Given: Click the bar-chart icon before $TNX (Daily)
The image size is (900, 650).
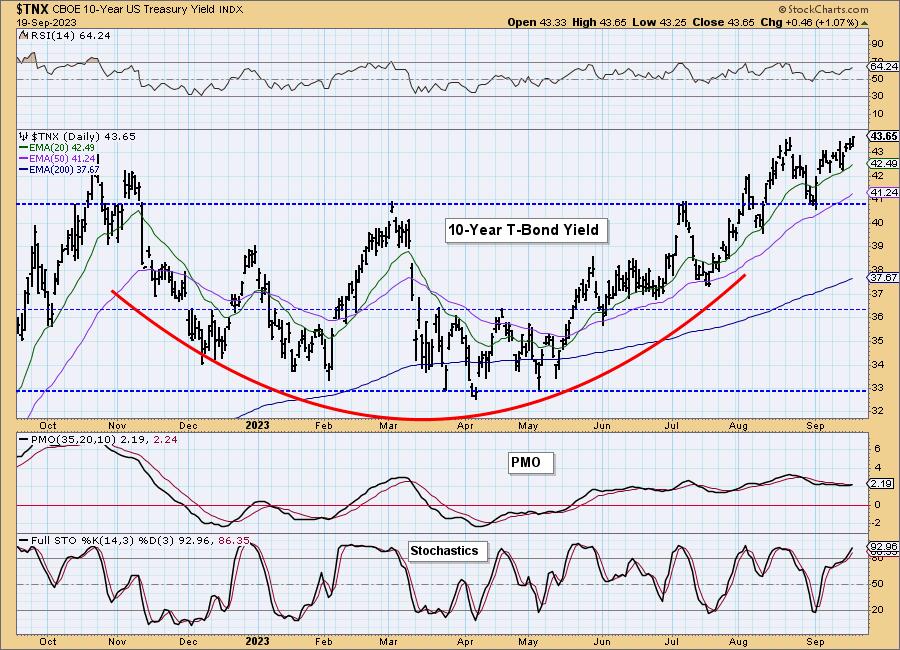Looking at the screenshot, I should click(x=24, y=137).
